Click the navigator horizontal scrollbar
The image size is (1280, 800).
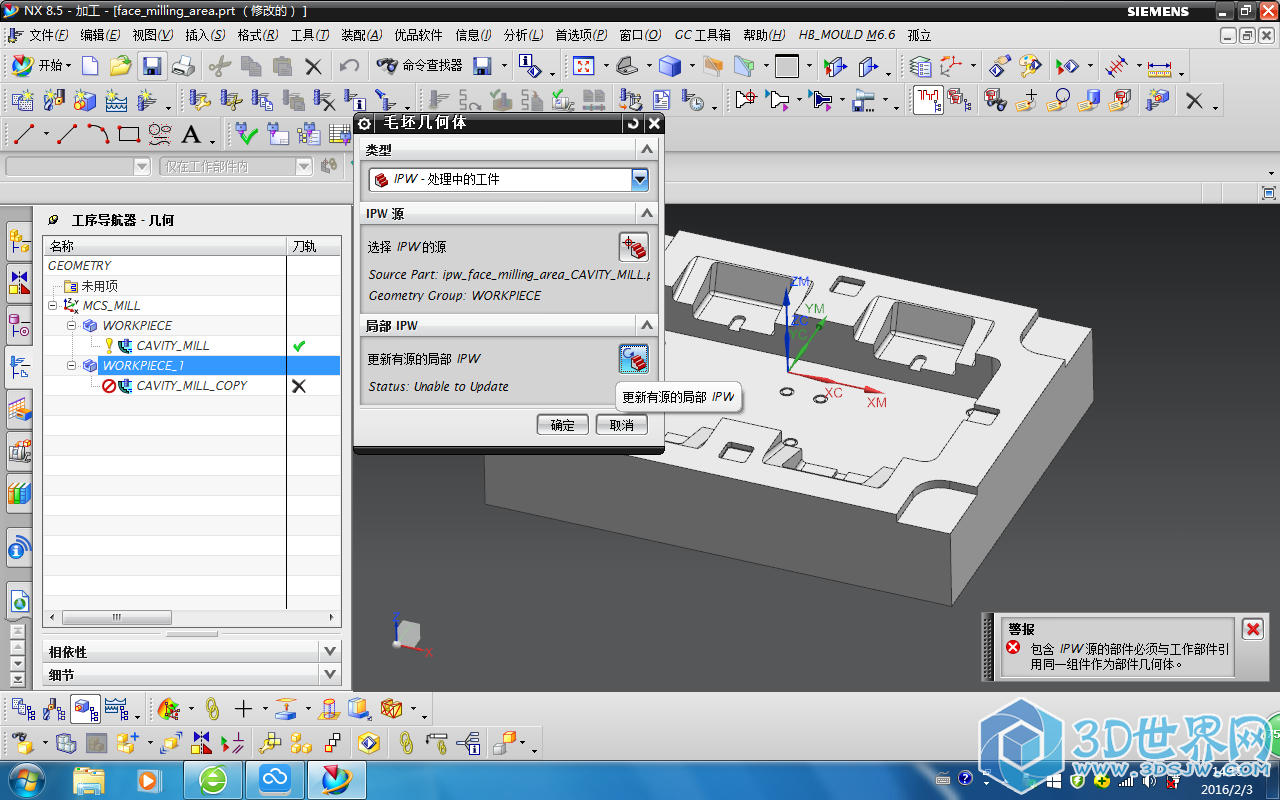coord(116,617)
